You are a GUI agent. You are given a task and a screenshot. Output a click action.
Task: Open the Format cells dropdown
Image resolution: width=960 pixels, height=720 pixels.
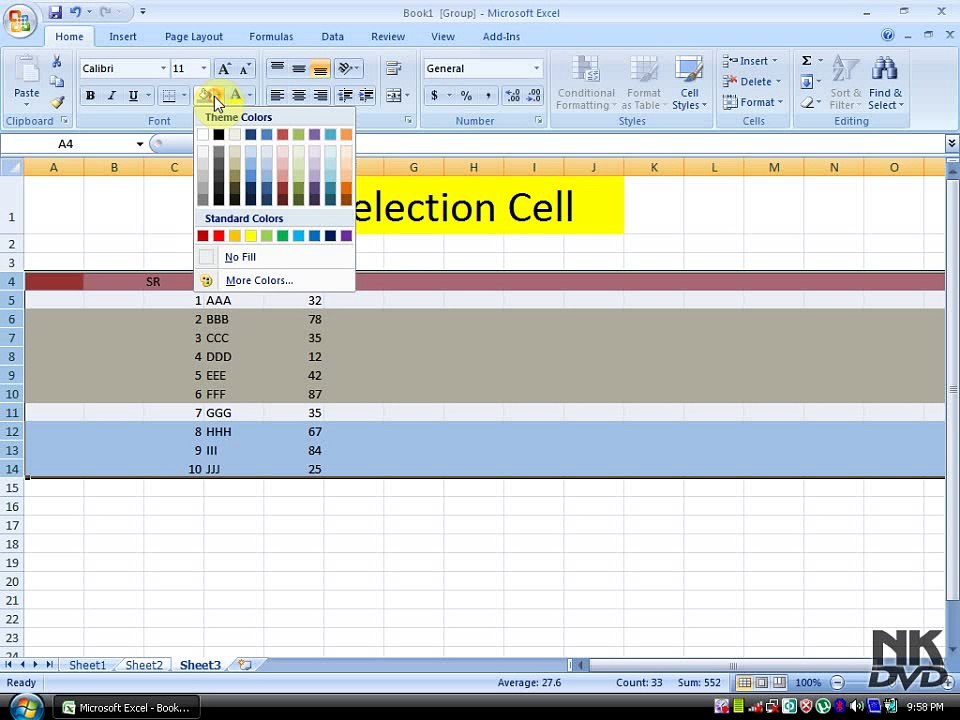point(753,102)
